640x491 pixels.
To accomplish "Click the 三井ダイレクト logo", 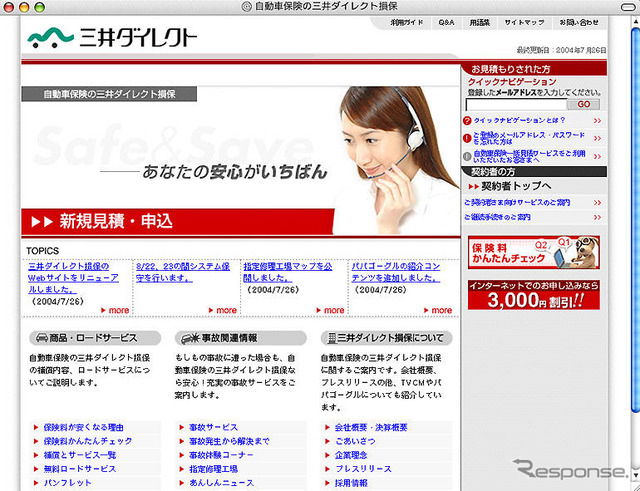I will click(x=112, y=38).
